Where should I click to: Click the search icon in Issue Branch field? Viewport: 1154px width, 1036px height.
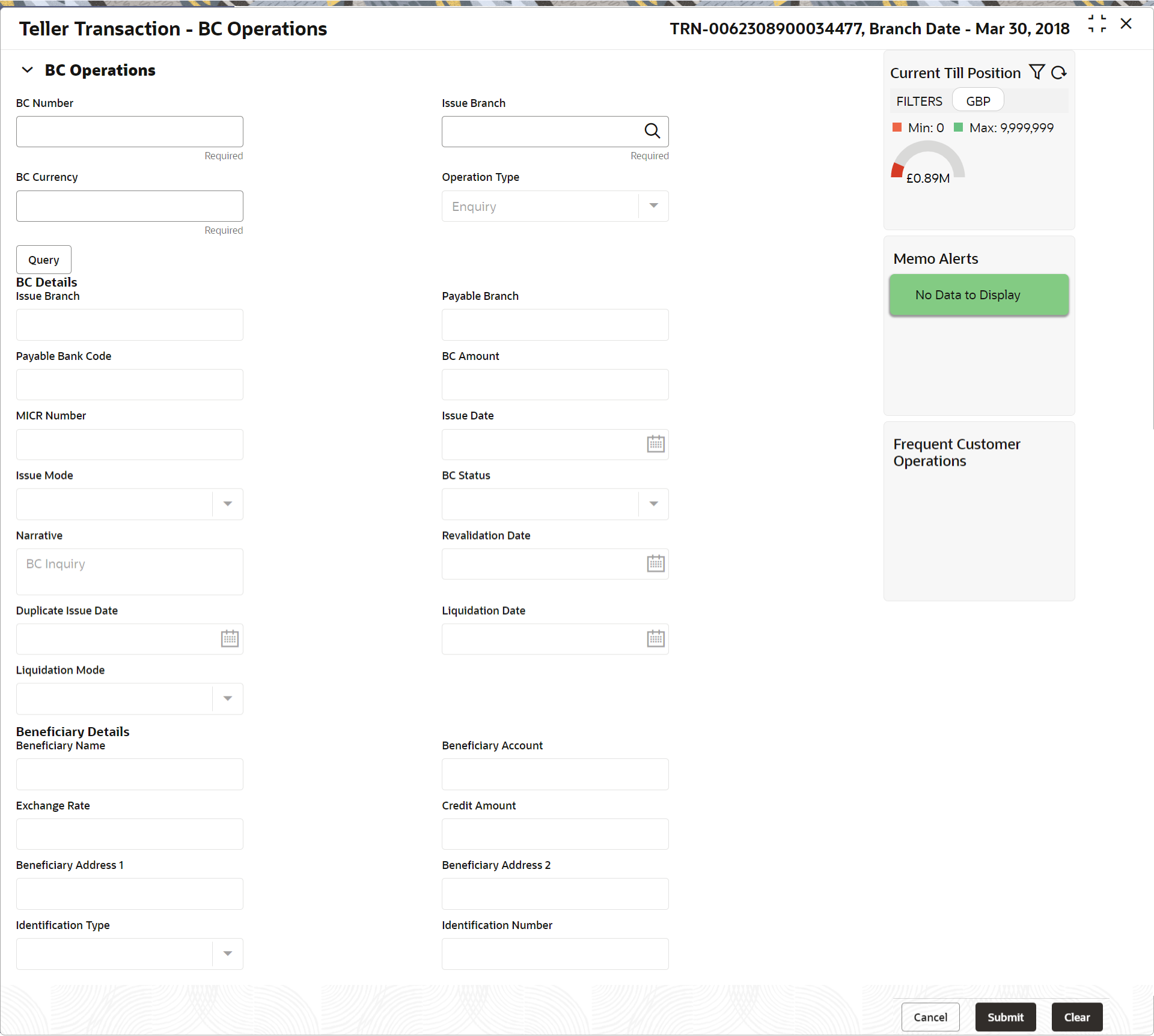click(650, 131)
